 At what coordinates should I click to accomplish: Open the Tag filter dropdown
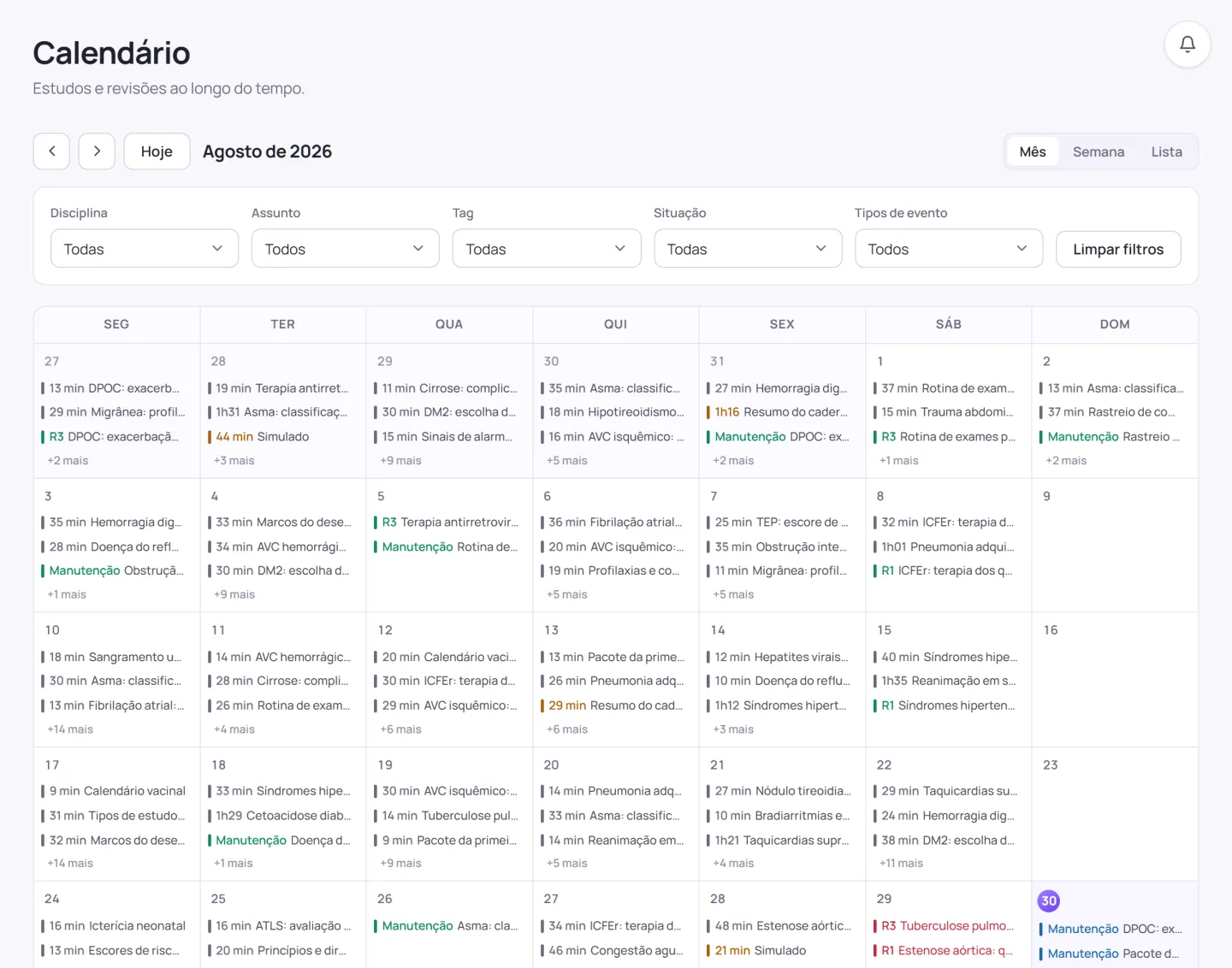click(x=547, y=249)
